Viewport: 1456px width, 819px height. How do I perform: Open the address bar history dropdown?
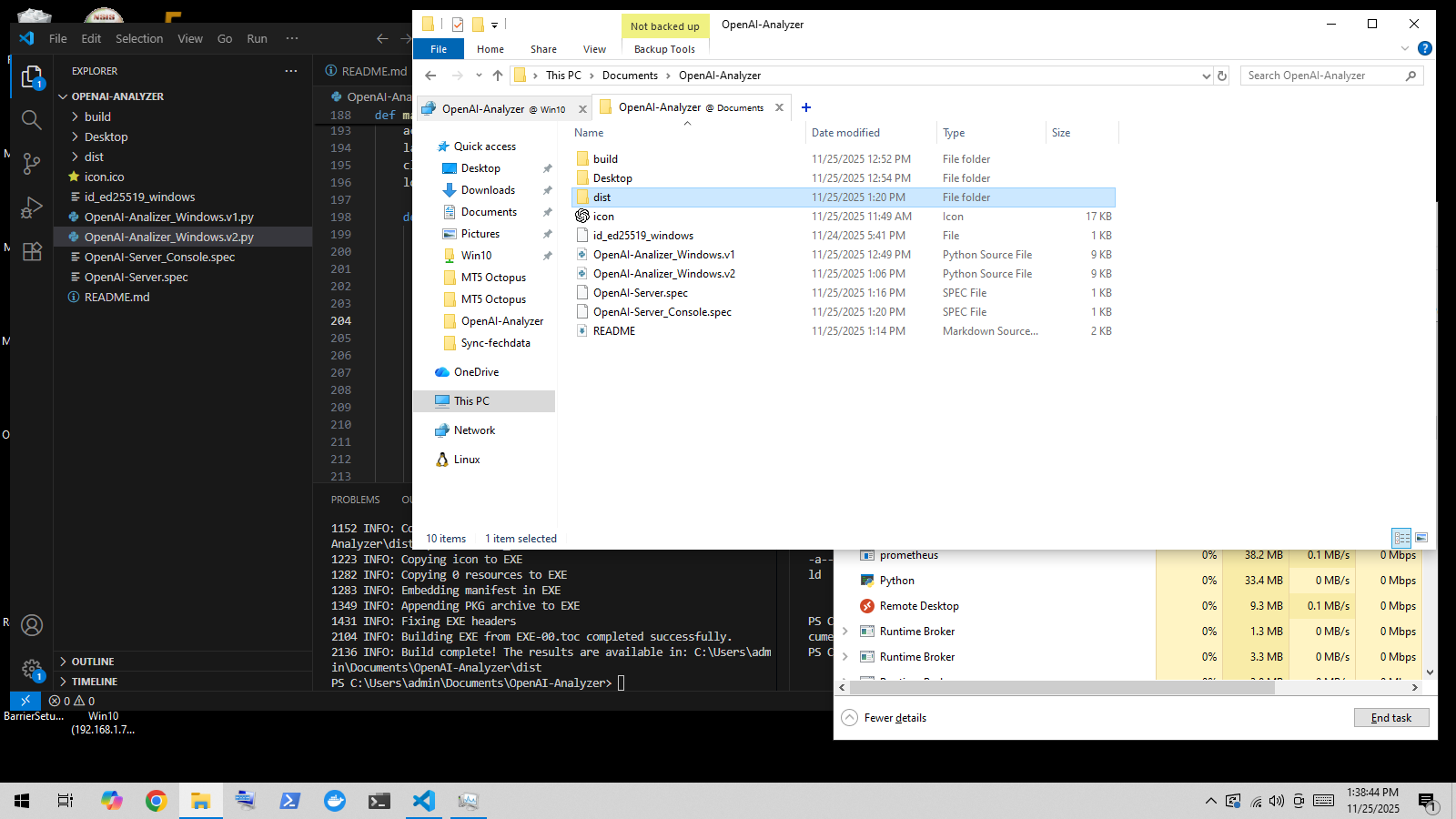1206,76
